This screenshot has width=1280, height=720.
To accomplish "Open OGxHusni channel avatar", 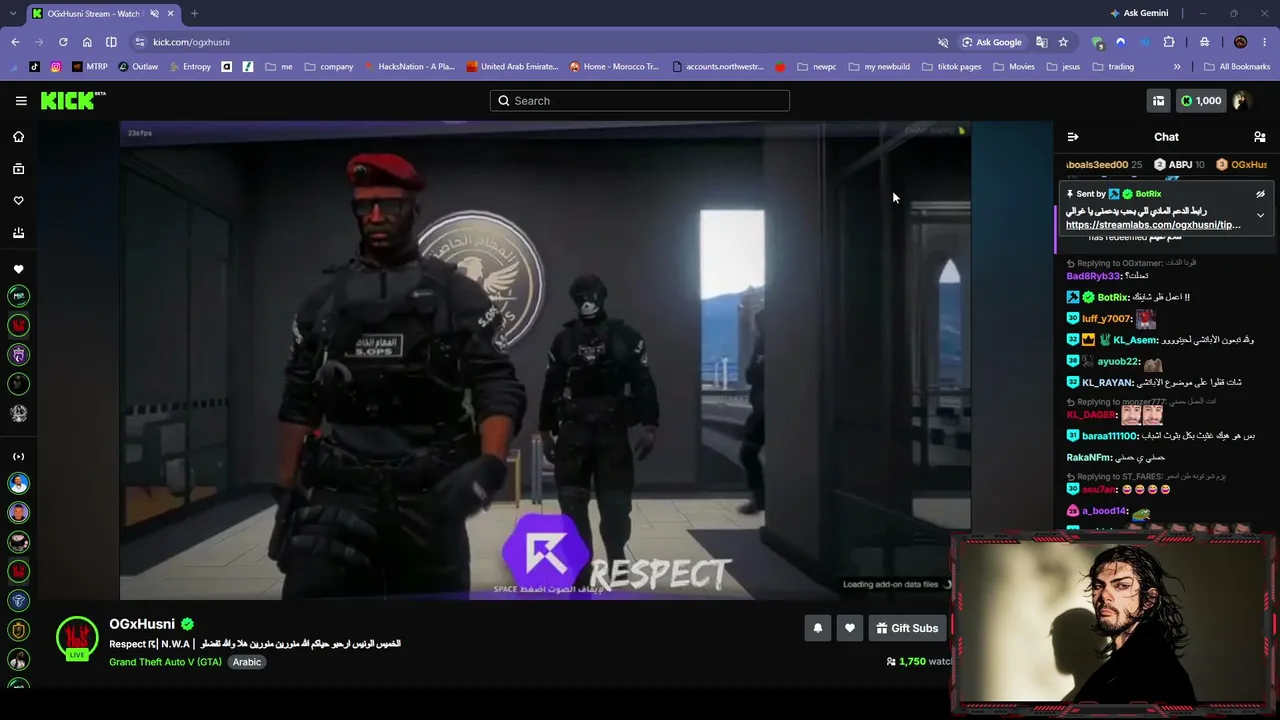I will 77,638.
